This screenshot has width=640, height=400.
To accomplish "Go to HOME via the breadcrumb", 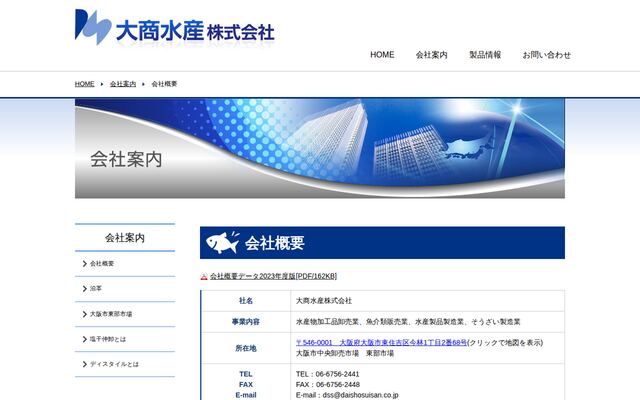I will click(x=84, y=84).
